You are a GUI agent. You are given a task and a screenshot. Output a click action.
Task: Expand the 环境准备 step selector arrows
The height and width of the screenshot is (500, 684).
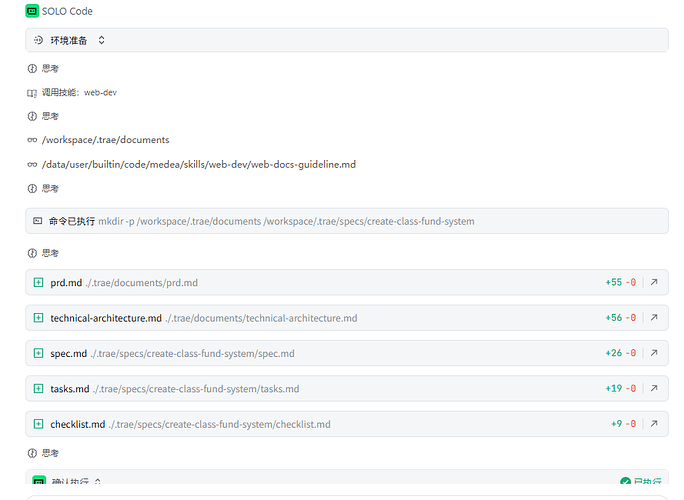pos(101,40)
